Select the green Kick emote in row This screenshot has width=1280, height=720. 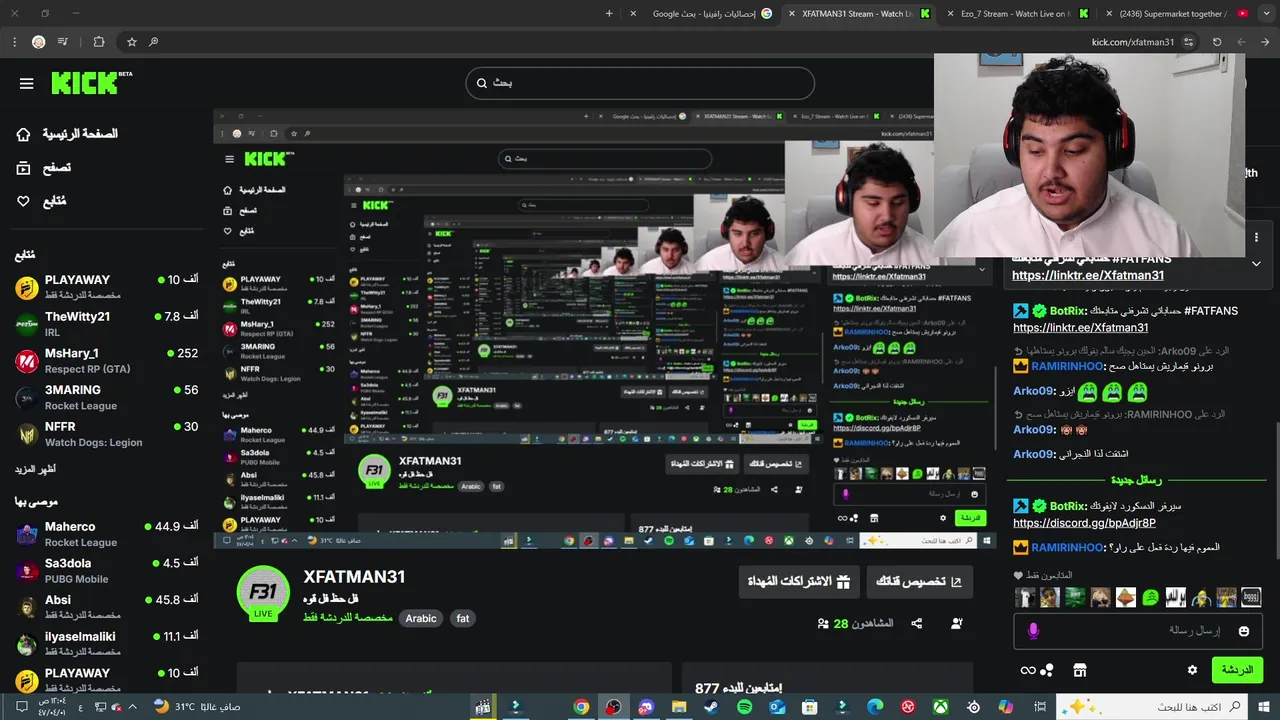click(1151, 598)
